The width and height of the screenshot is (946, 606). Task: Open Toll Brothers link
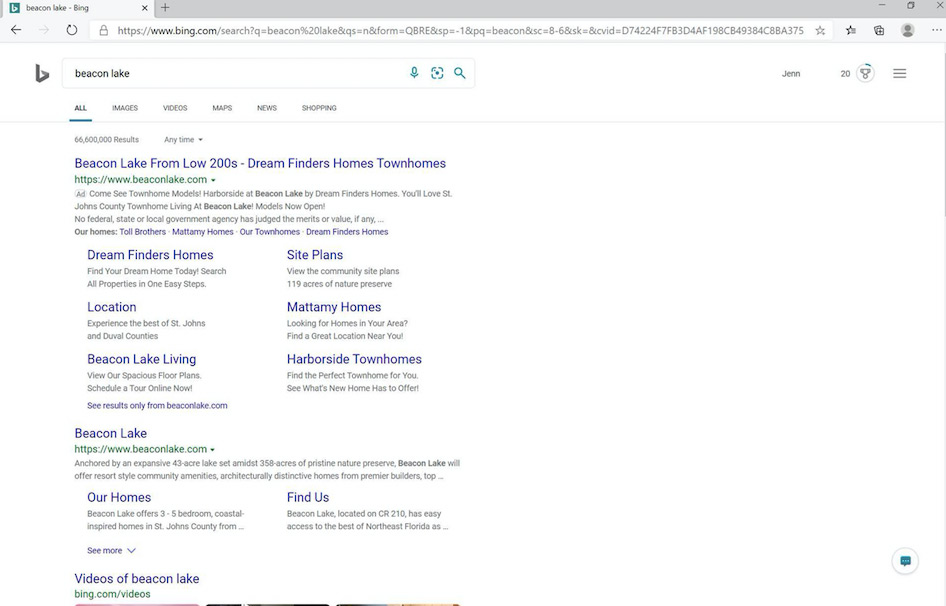[x=142, y=232]
